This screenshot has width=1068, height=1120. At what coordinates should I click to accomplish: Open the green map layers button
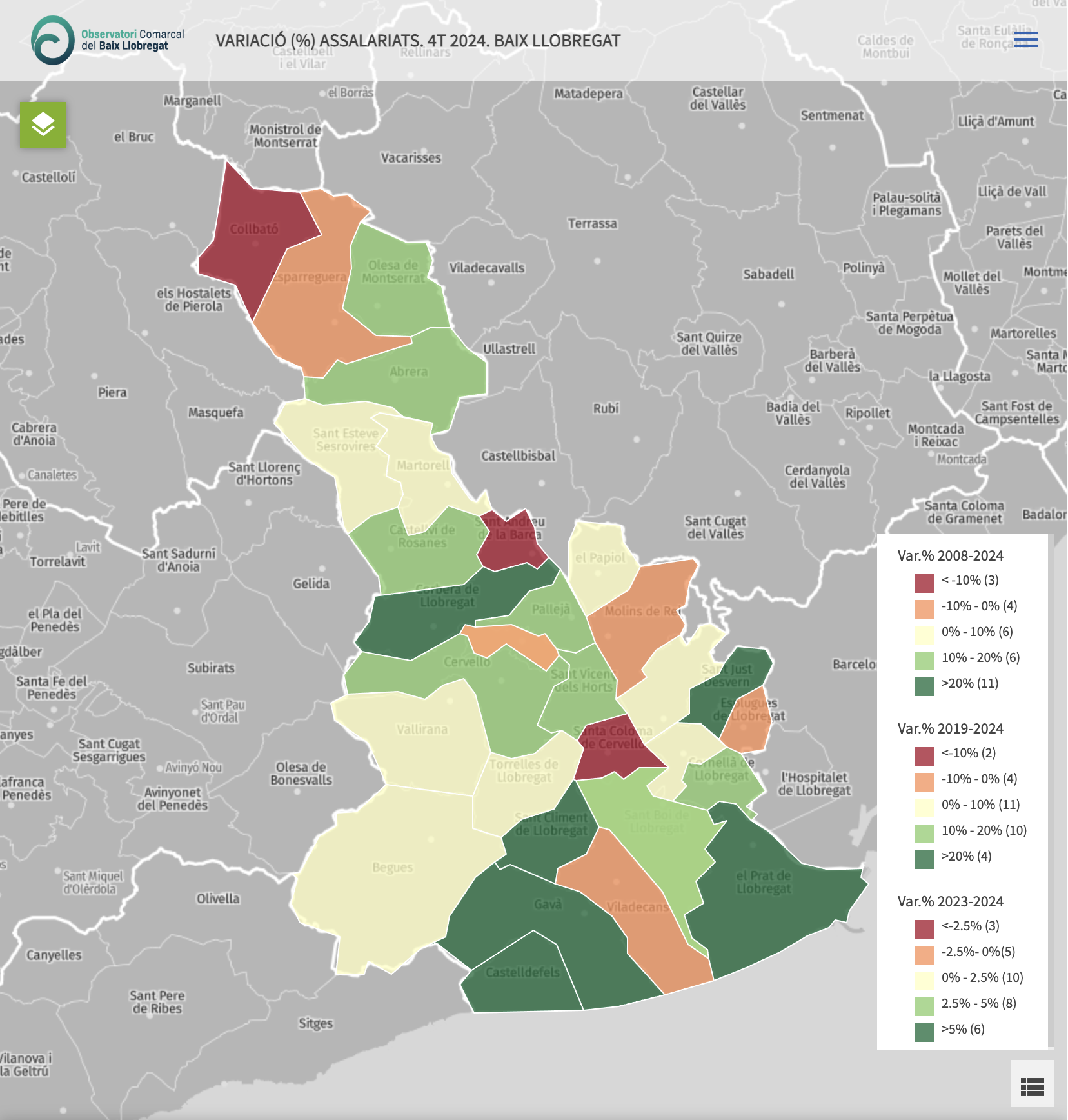pos(43,125)
